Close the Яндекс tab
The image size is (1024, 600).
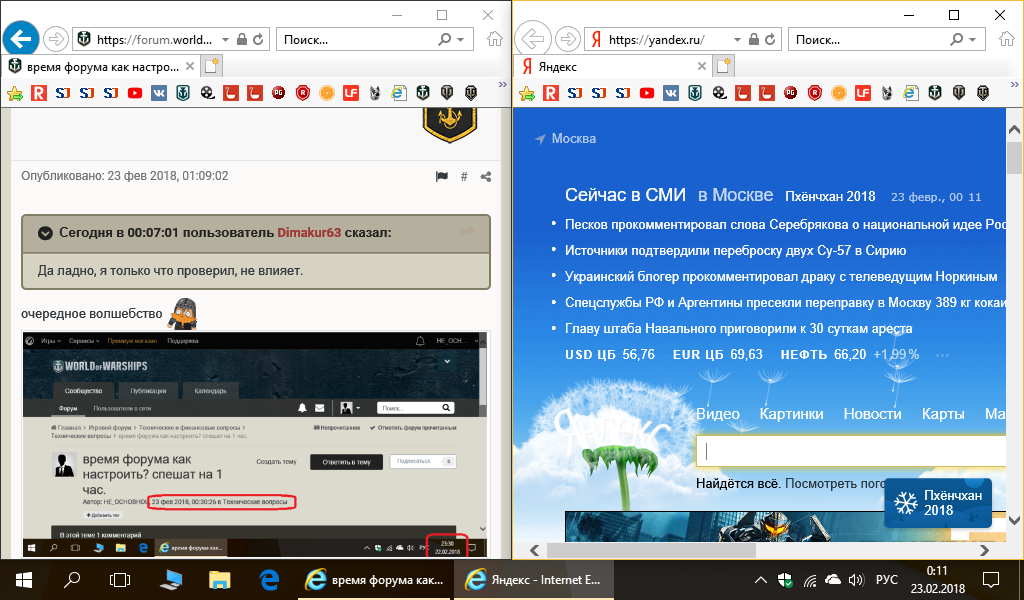coord(701,66)
